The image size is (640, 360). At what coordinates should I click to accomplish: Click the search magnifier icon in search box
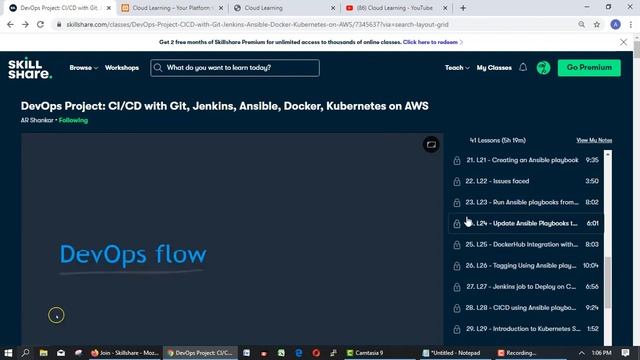158,68
